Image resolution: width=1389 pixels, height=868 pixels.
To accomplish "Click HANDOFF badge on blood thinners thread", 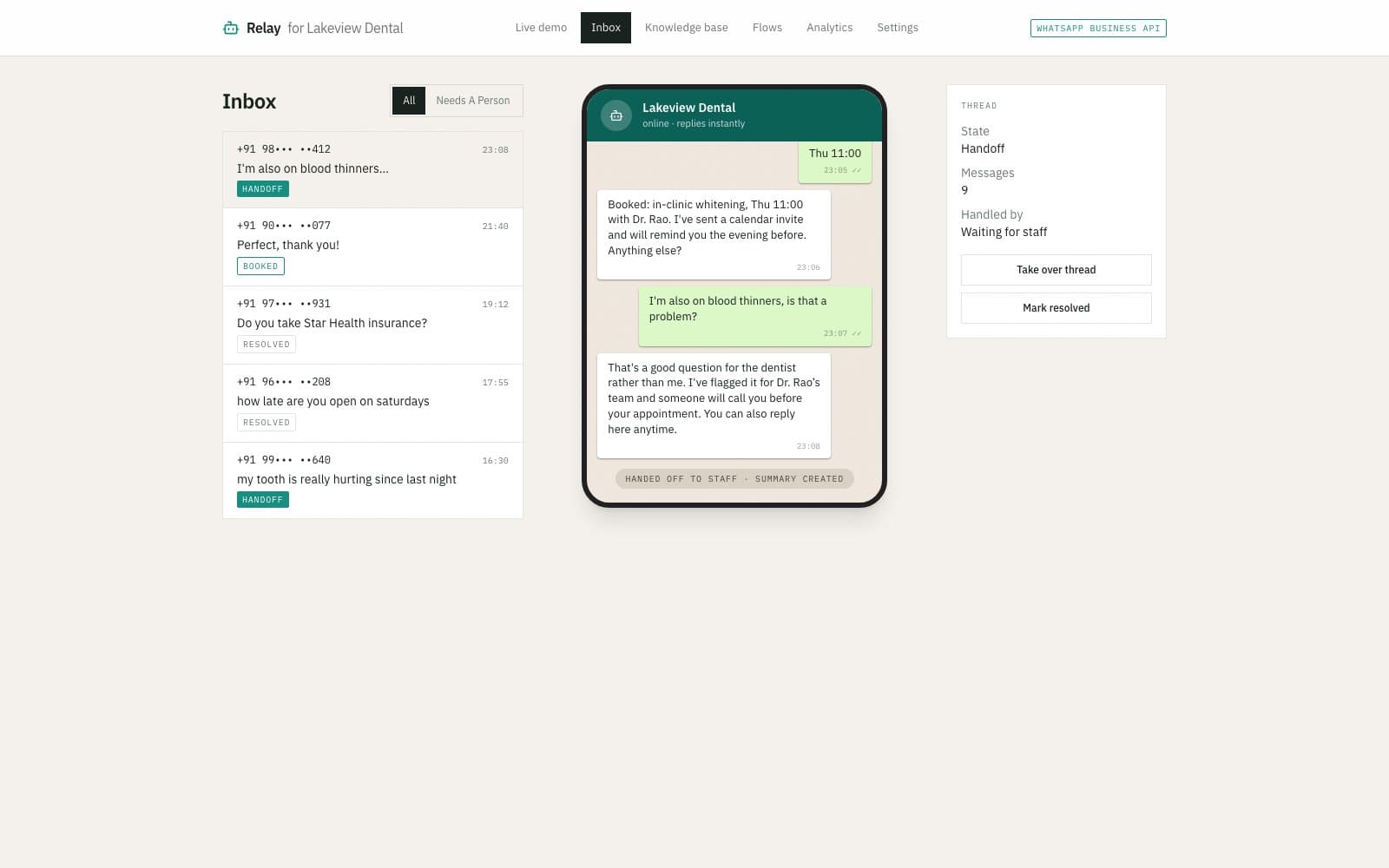I will coord(263,189).
